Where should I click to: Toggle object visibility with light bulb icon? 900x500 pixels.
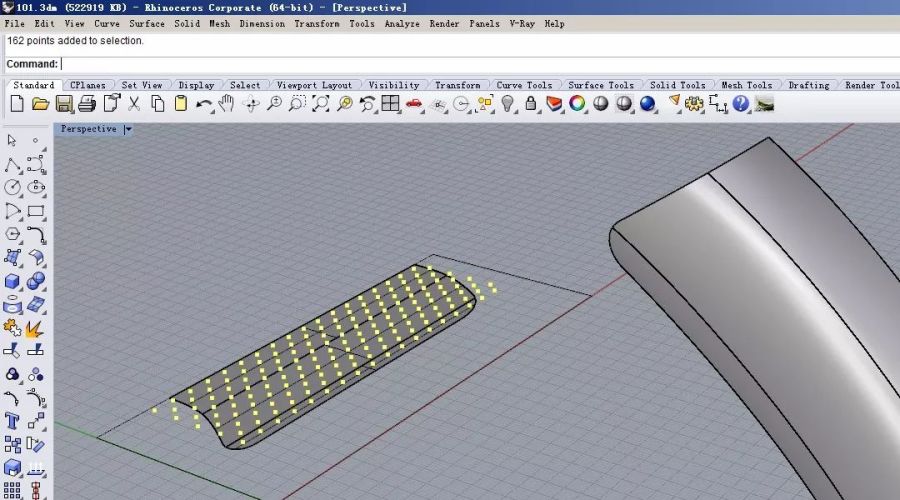coord(507,103)
